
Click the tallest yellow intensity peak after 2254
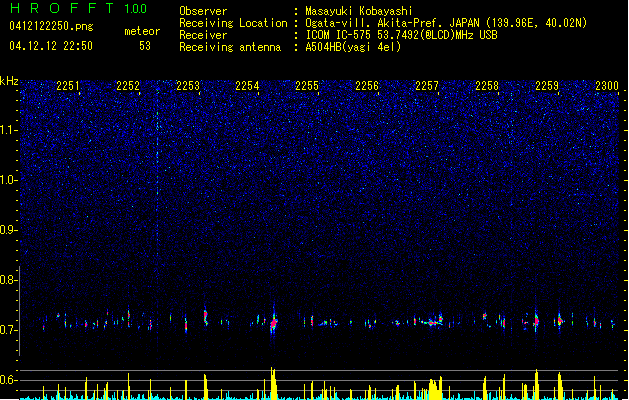coord(273,383)
